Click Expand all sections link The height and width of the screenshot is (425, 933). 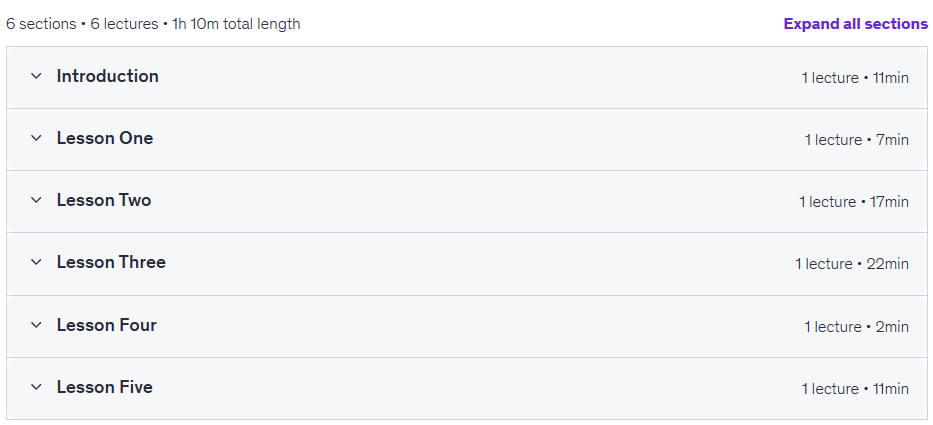pyautogui.click(x=856, y=24)
